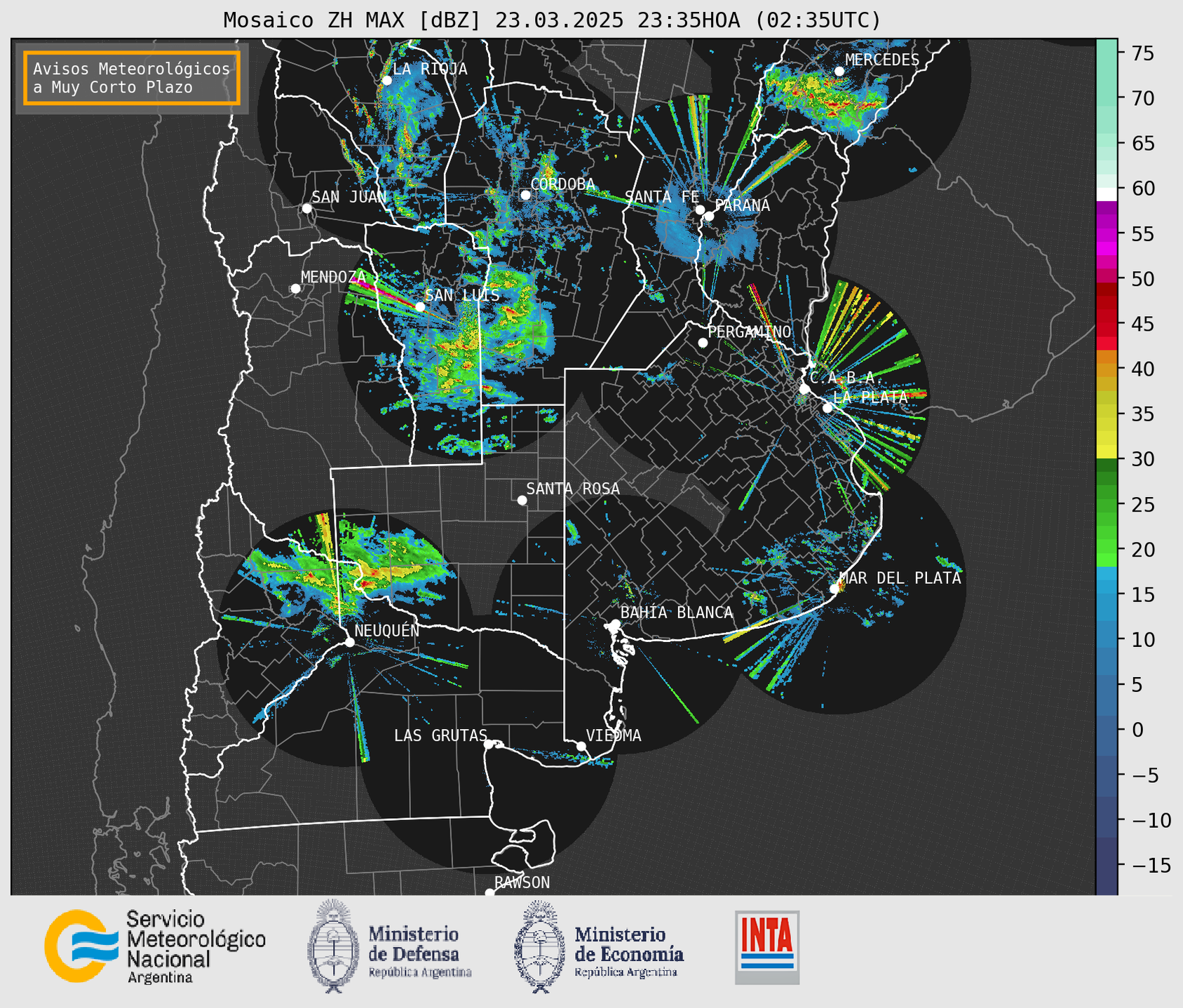Click the MAR DEL PLATA city dot
Viewport: 1183px width, 1008px height.
coord(834,589)
